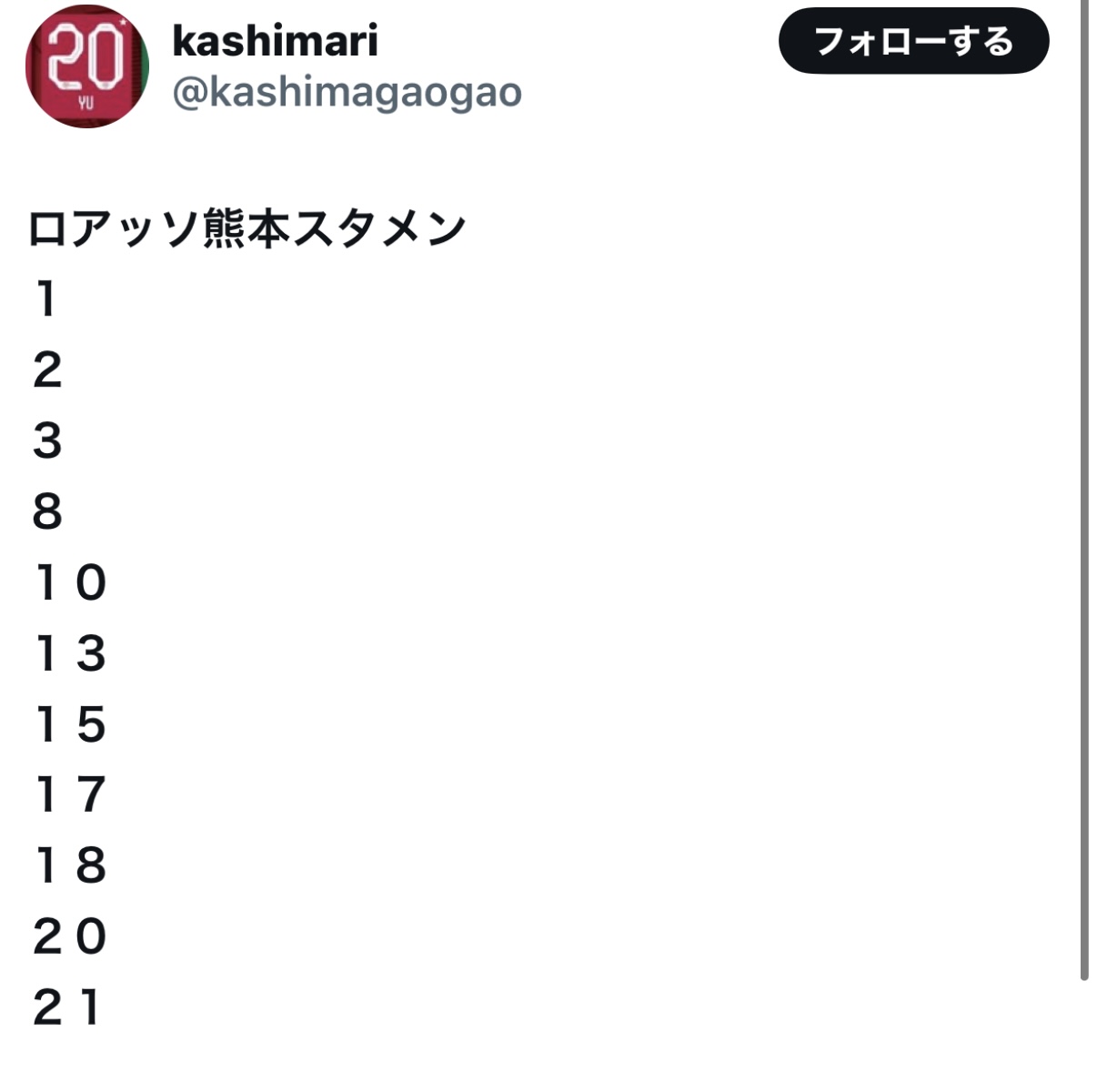Select the word ロアッソ in the tweet heading
Screen dimensions: 1097x1092
tap(114, 228)
